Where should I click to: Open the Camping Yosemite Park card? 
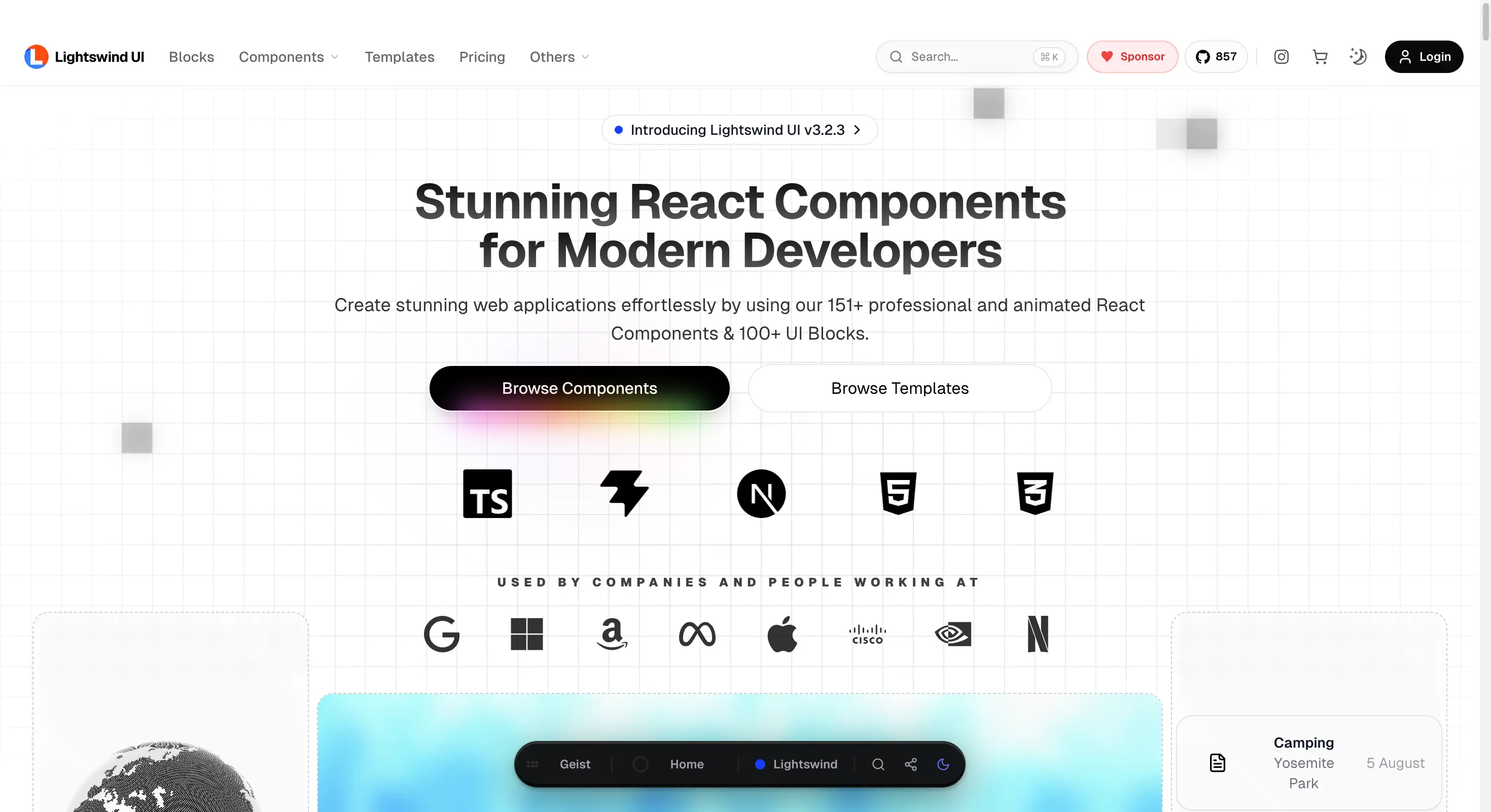1308,763
